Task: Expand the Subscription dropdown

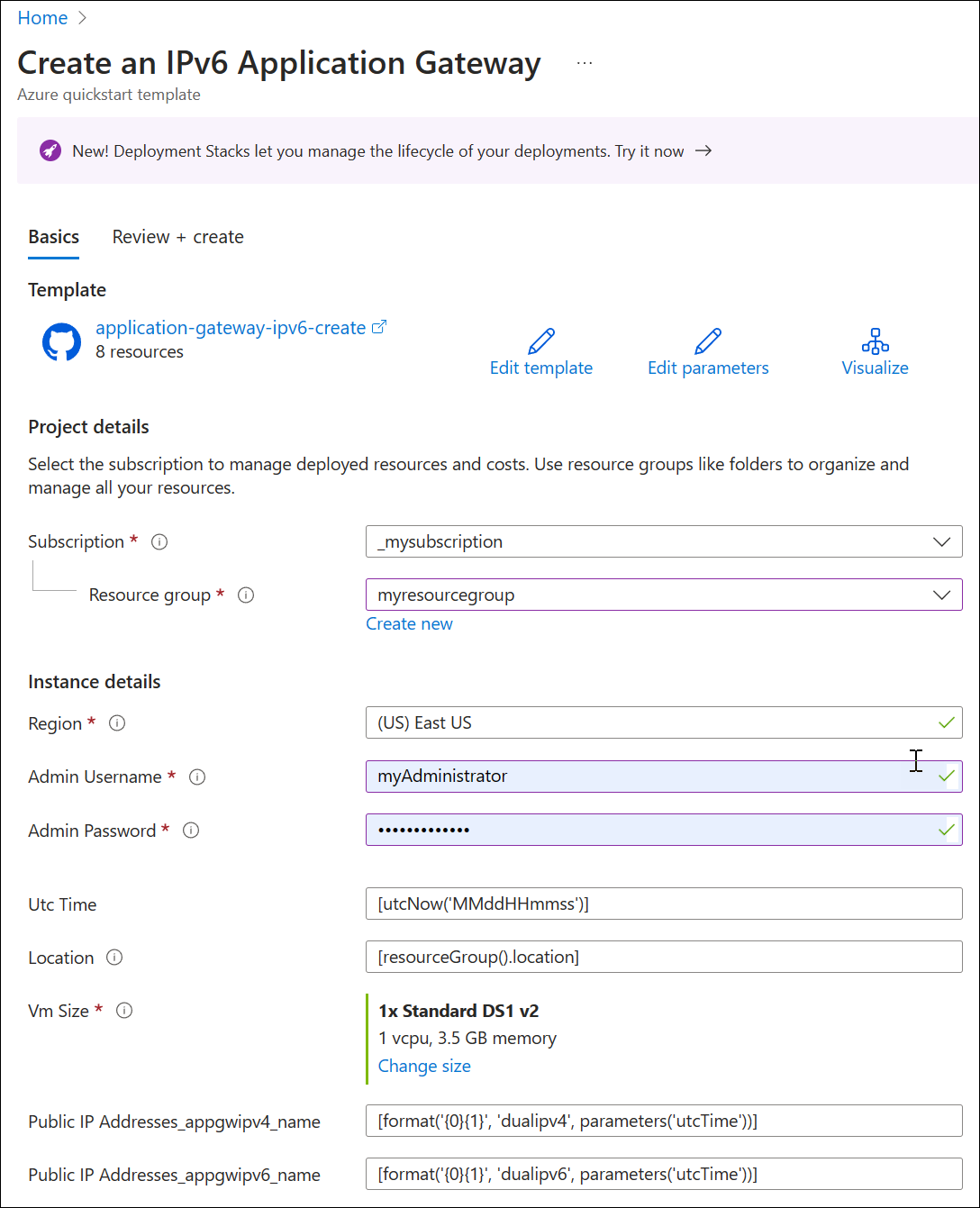Action: 941,542
